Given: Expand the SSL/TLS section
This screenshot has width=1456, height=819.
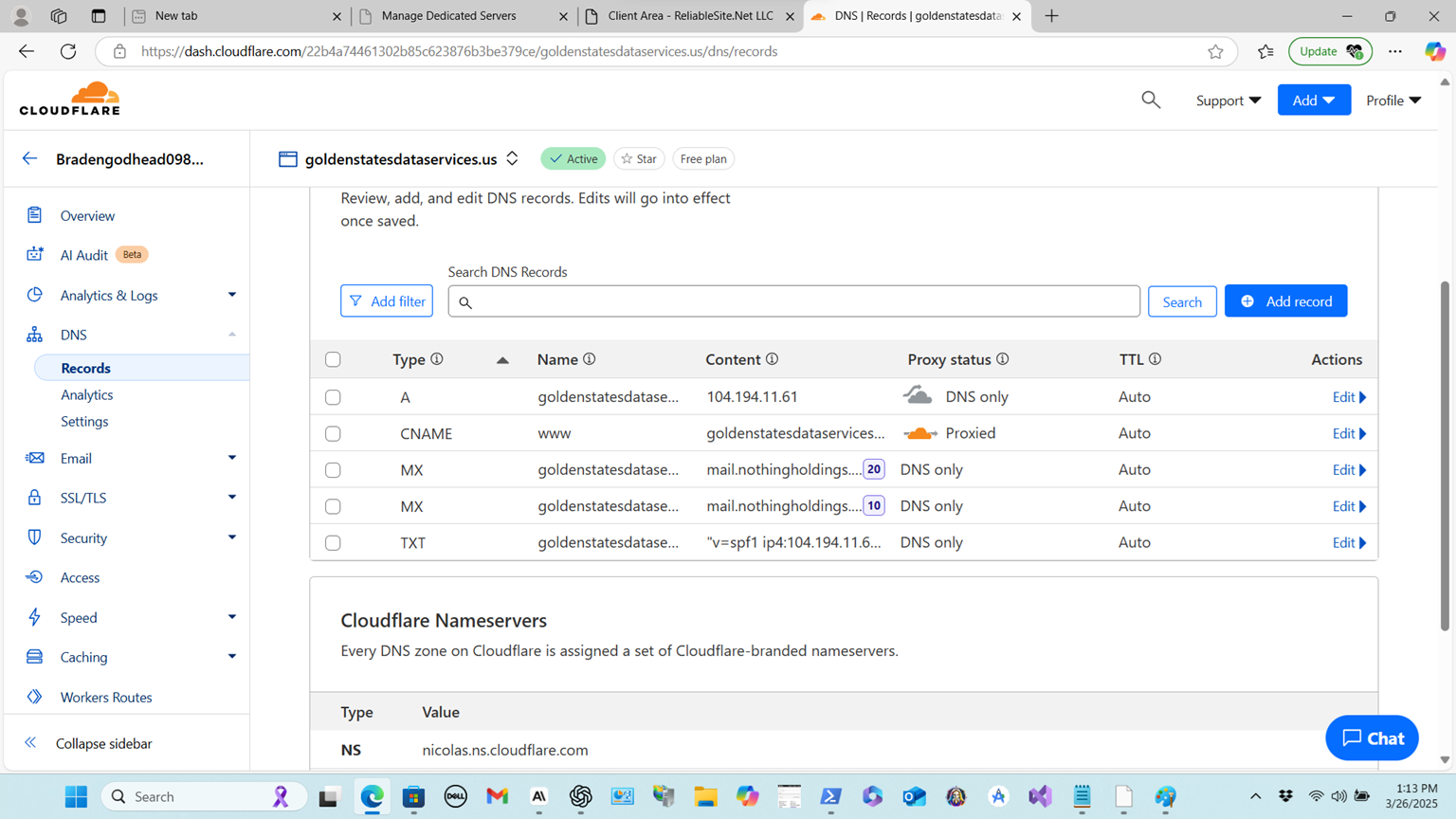Looking at the screenshot, I should pyautogui.click(x=231, y=498).
